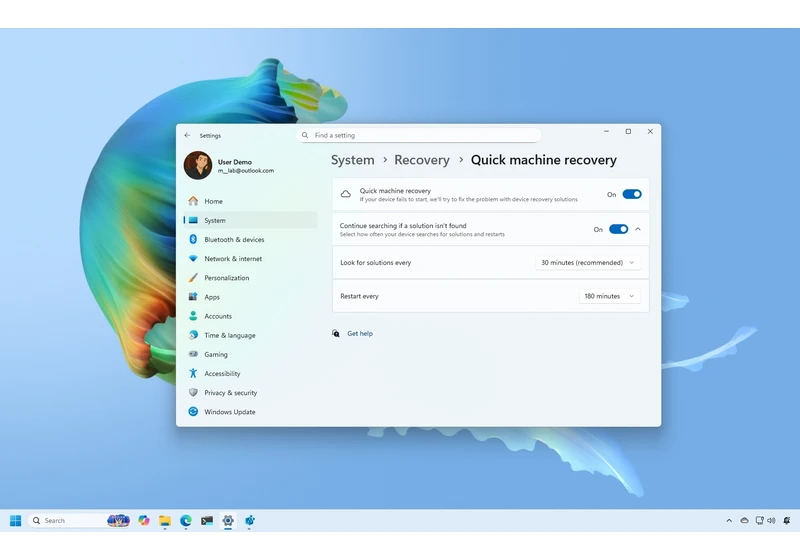Image resolution: width=800 pixels, height=560 pixels.
Task: Click the Accounts person icon
Action: pyautogui.click(x=193, y=316)
